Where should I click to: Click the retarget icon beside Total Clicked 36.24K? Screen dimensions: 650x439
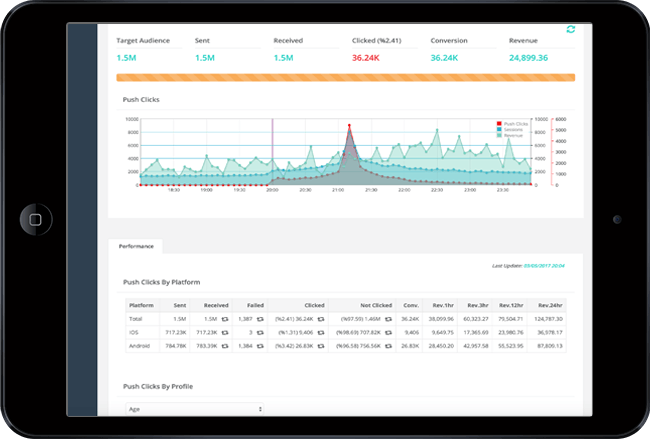(x=321, y=319)
